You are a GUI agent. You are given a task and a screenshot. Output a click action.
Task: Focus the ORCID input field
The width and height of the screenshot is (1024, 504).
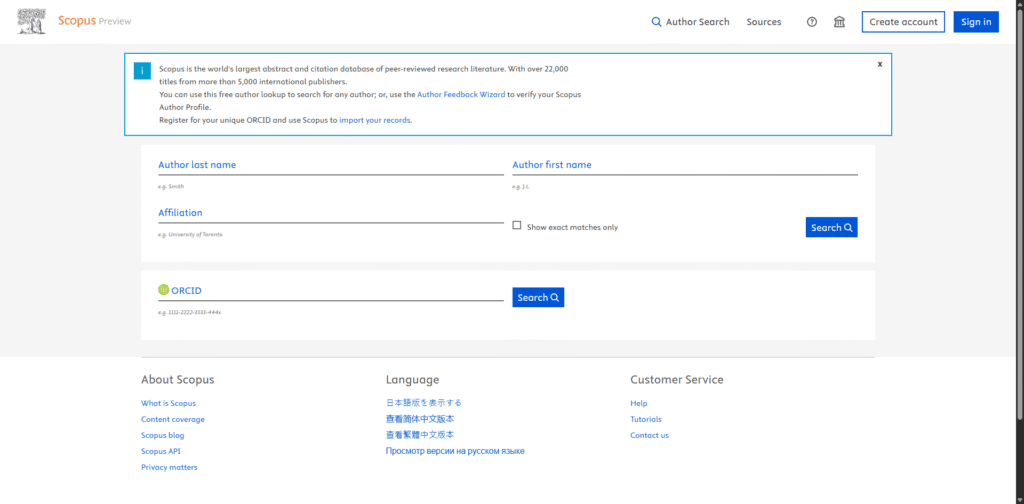330,291
